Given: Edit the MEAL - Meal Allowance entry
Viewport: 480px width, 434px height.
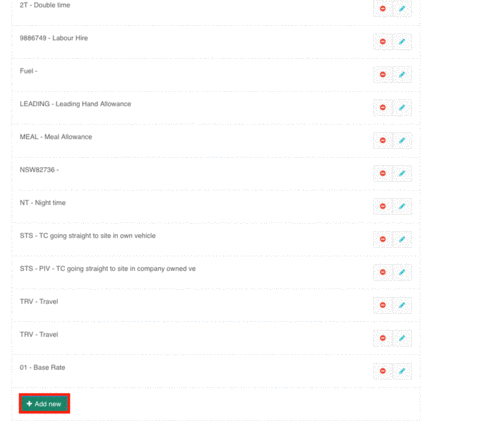Looking at the screenshot, I should click(402, 140).
